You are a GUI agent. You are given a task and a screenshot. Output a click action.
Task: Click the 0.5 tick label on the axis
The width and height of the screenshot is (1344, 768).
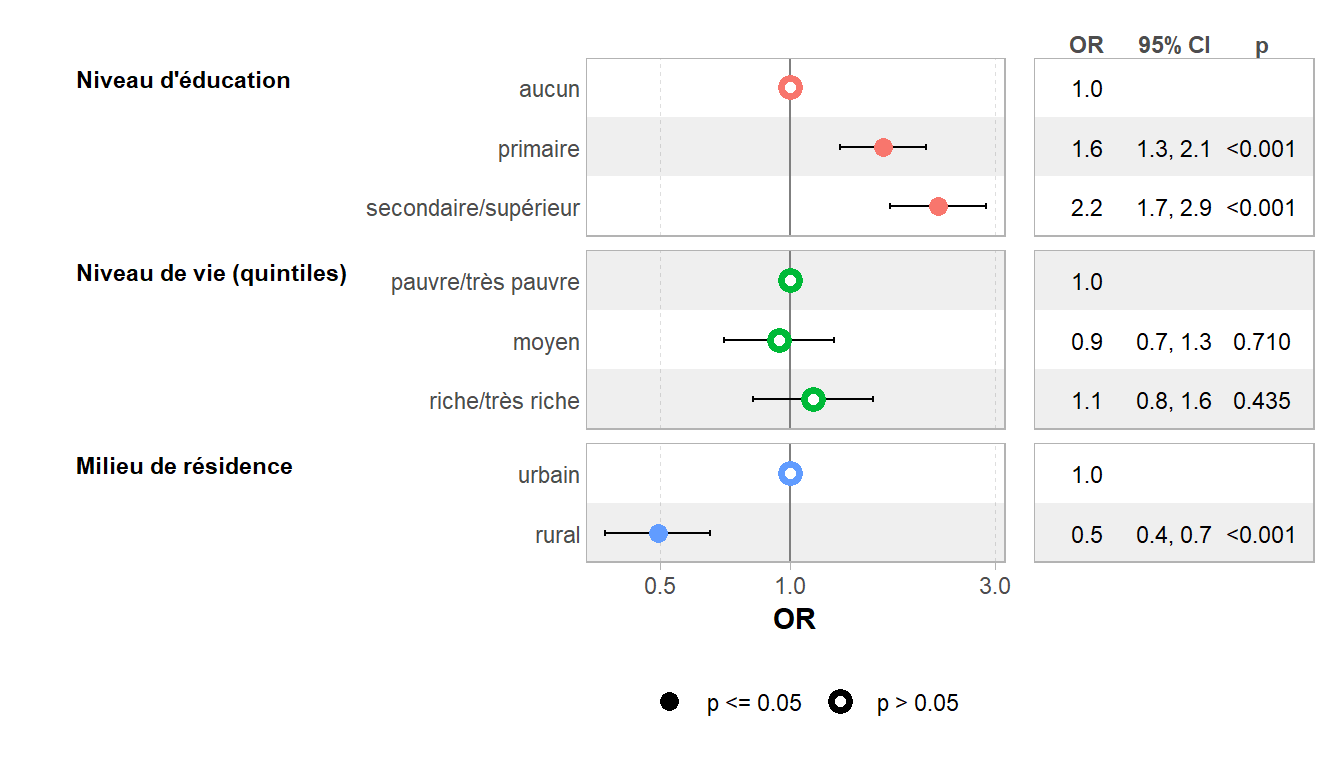[x=660, y=587]
